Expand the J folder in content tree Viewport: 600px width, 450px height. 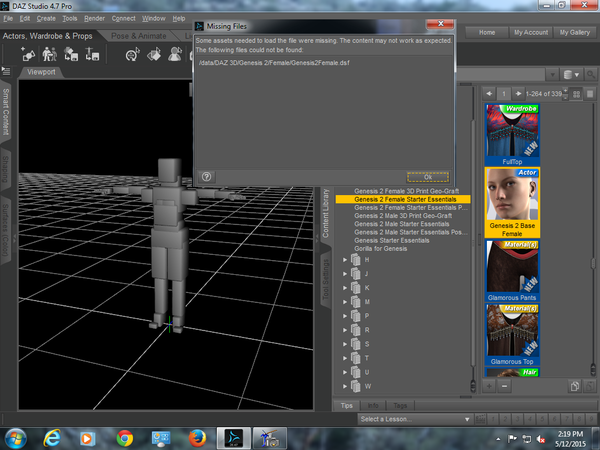345,274
